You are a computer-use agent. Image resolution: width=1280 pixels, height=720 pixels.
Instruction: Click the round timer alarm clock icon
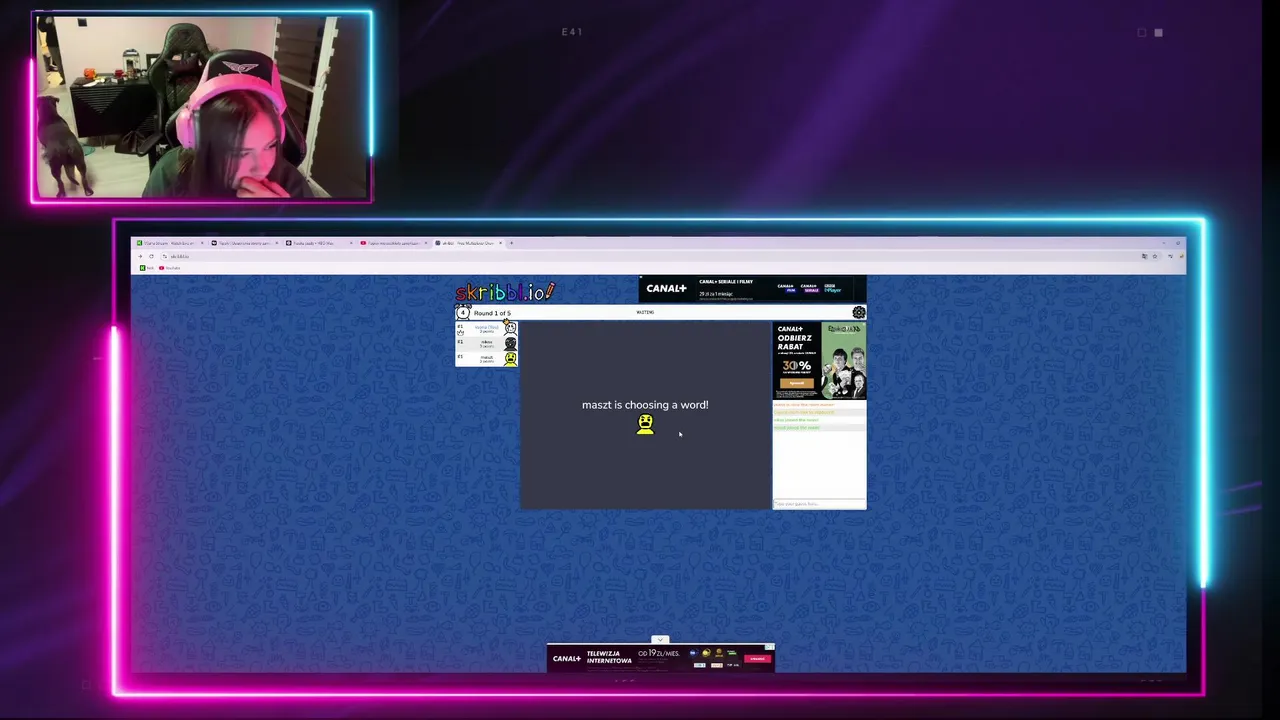(462, 312)
